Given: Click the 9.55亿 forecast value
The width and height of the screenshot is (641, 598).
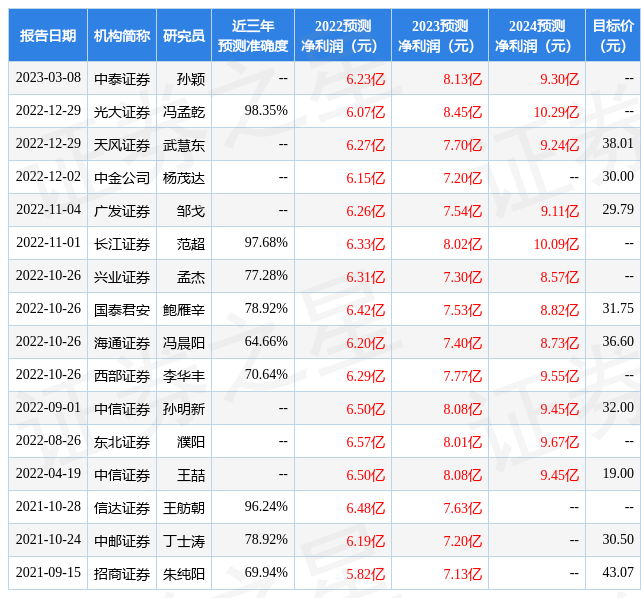Looking at the screenshot, I should pyautogui.click(x=559, y=376).
